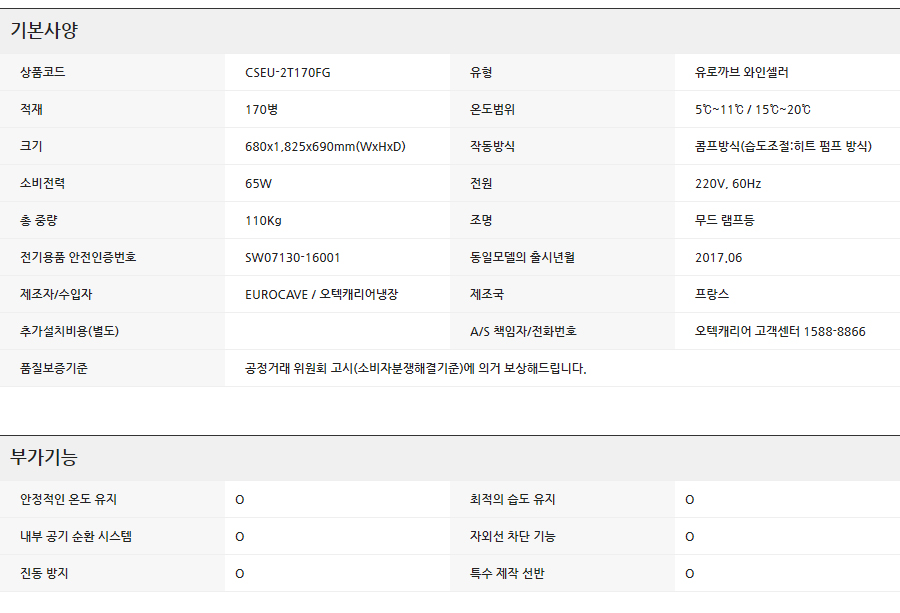
Task: Click the 110Kg total weight value
Action: 263,221
